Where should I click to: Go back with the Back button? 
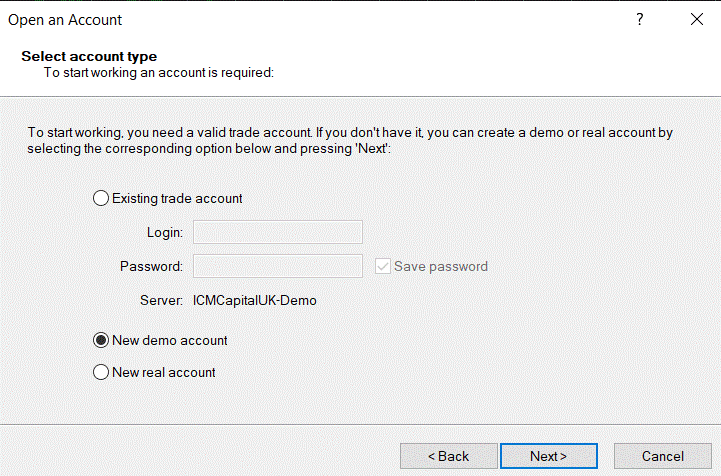[448, 456]
